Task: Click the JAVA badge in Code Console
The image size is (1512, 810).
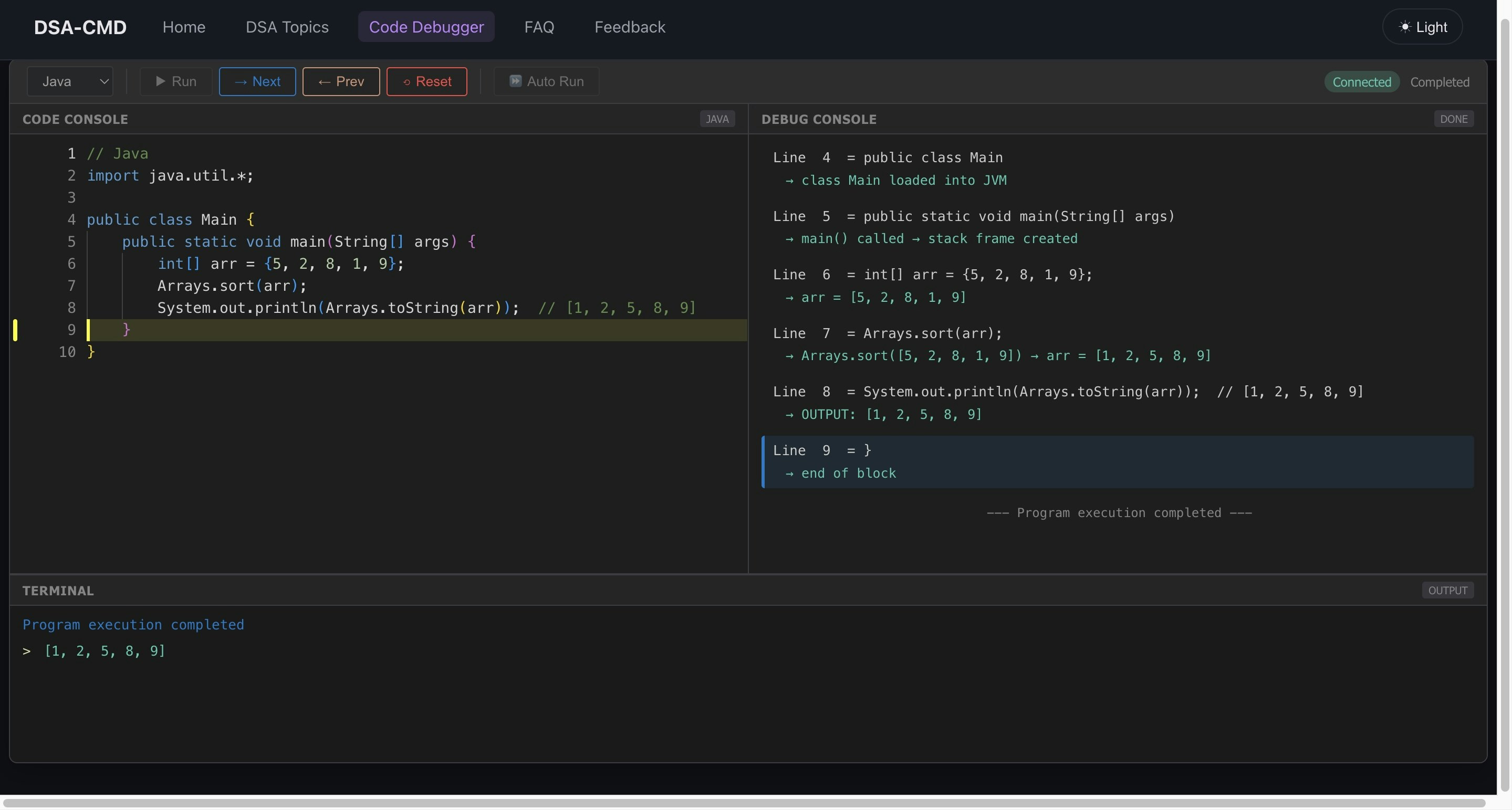Action: click(717, 119)
